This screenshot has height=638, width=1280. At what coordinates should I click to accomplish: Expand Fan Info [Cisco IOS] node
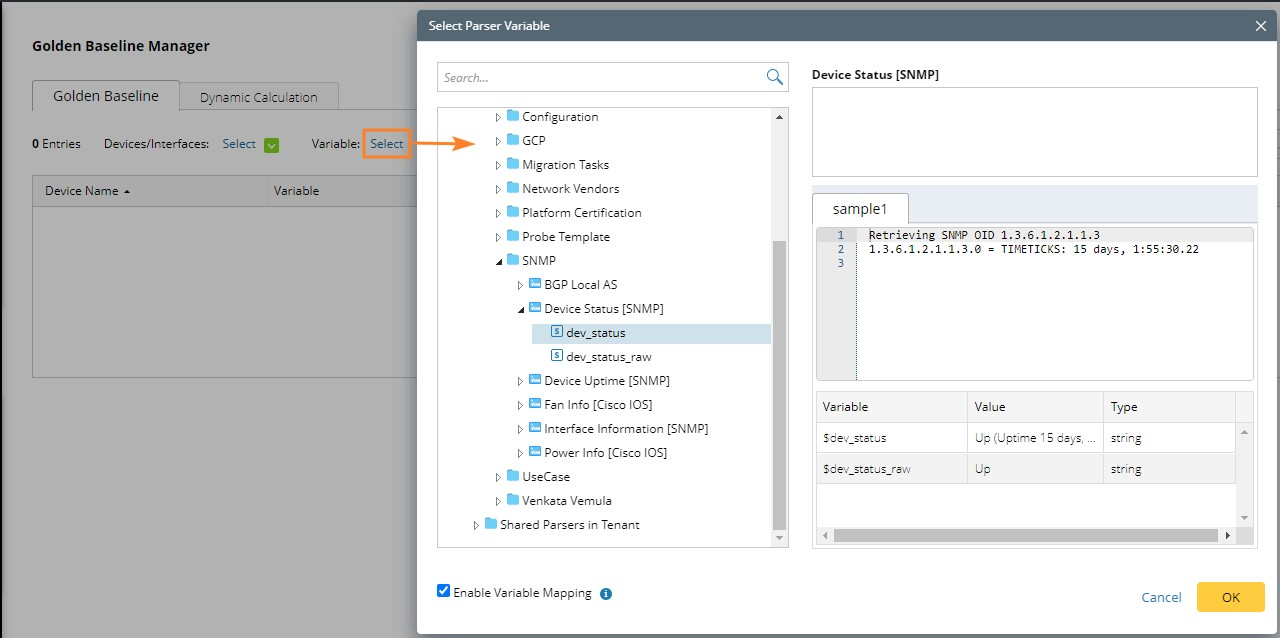520,405
